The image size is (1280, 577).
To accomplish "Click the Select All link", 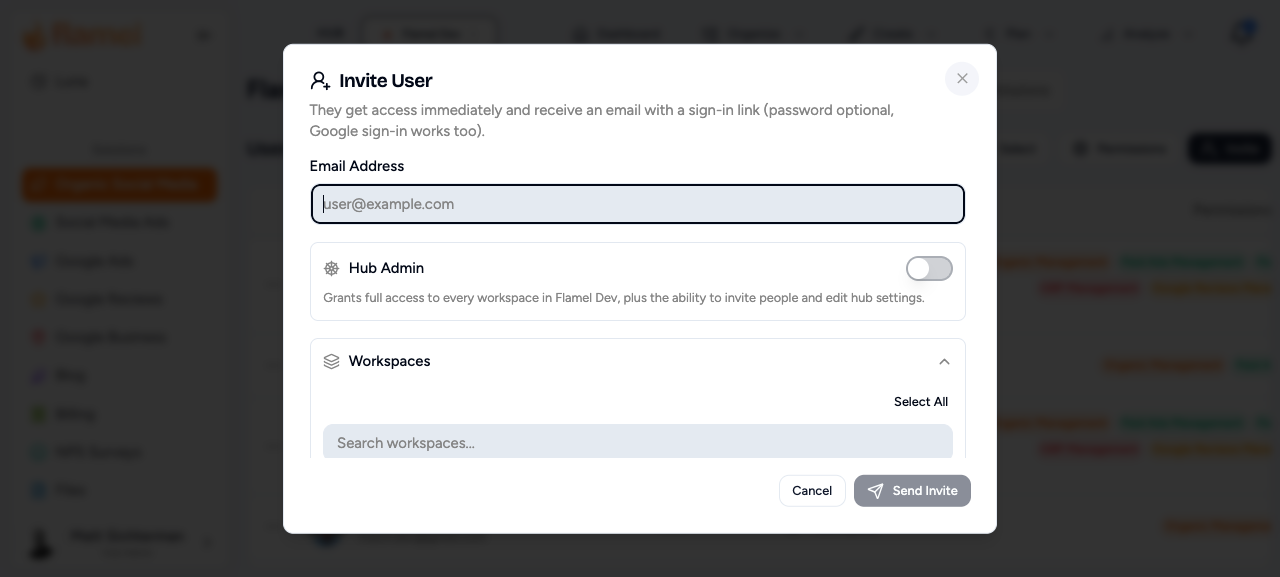I will [x=921, y=402].
